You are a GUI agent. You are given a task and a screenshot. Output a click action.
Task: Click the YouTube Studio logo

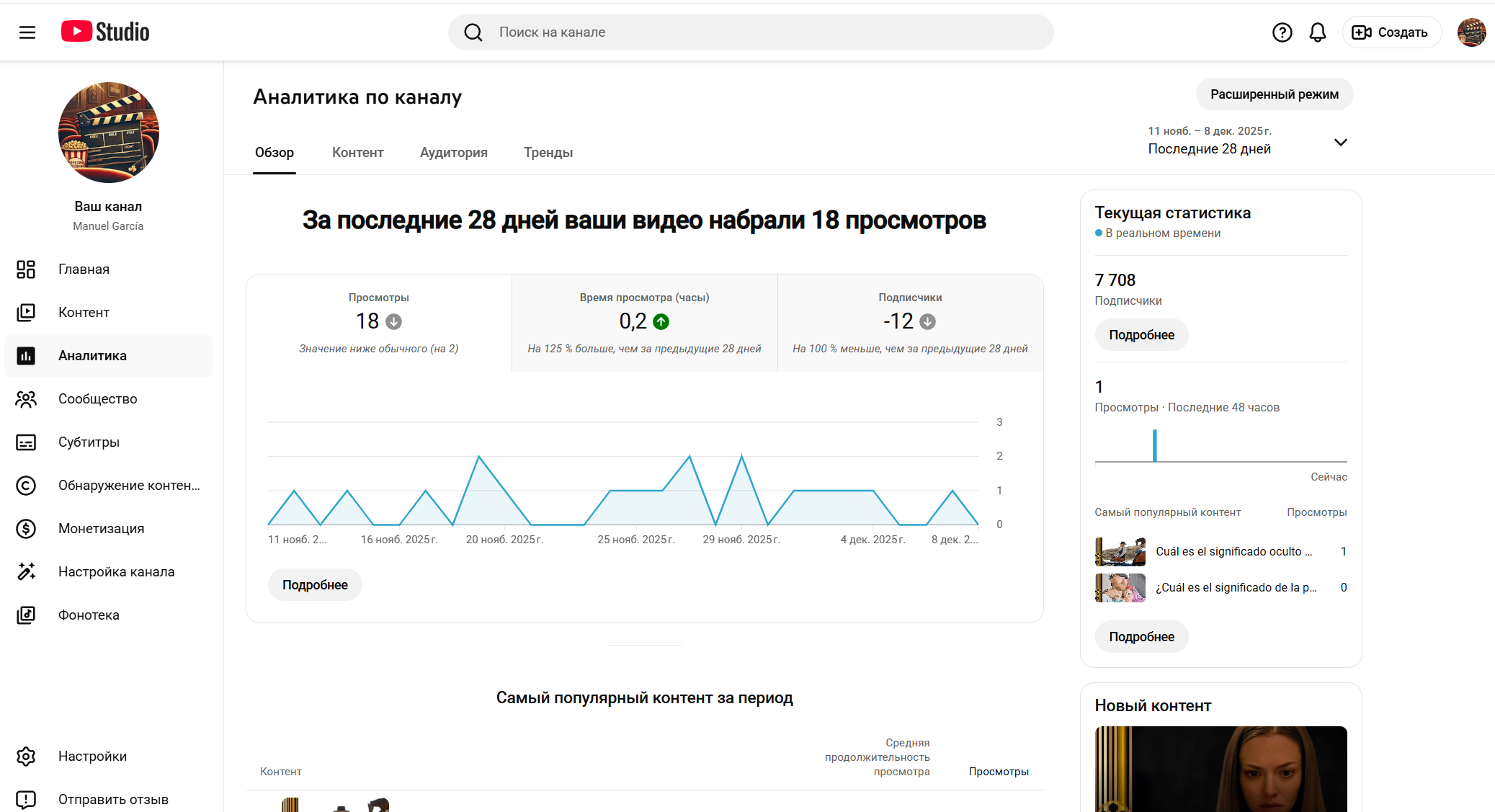[x=105, y=32]
